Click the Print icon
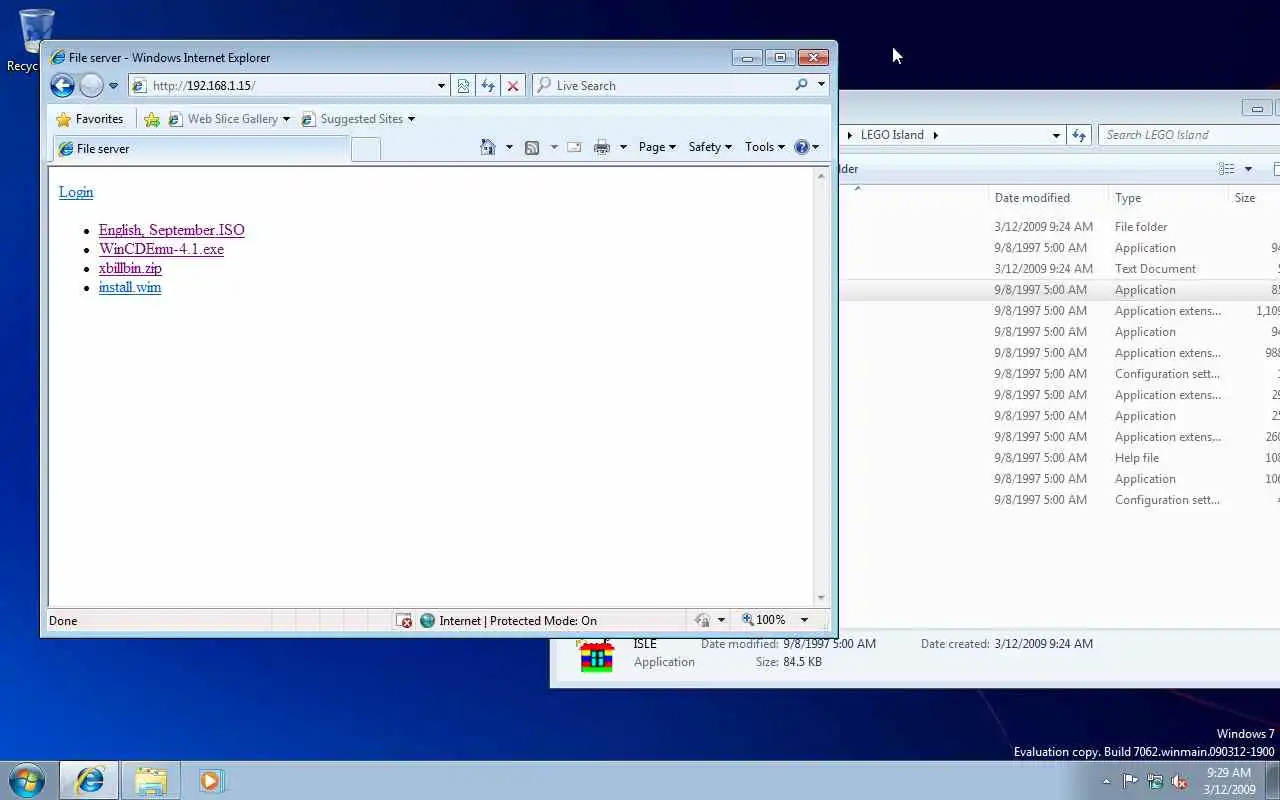1280x800 pixels. pyautogui.click(x=601, y=147)
